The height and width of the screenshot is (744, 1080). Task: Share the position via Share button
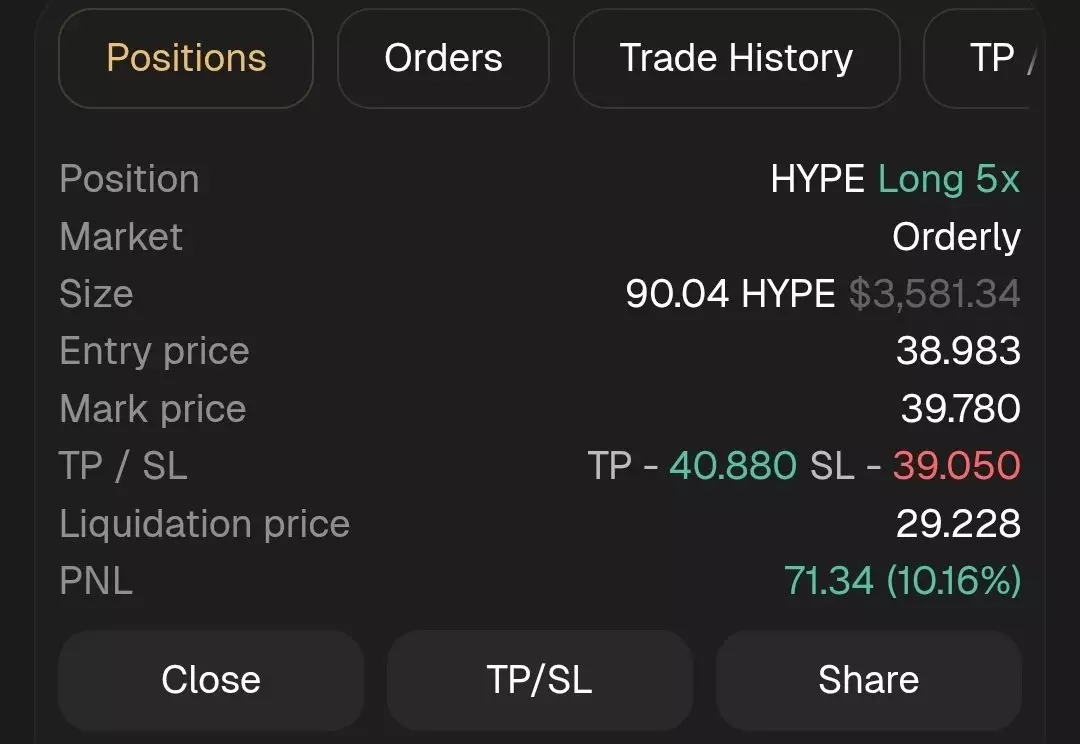click(x=868, y=680)
